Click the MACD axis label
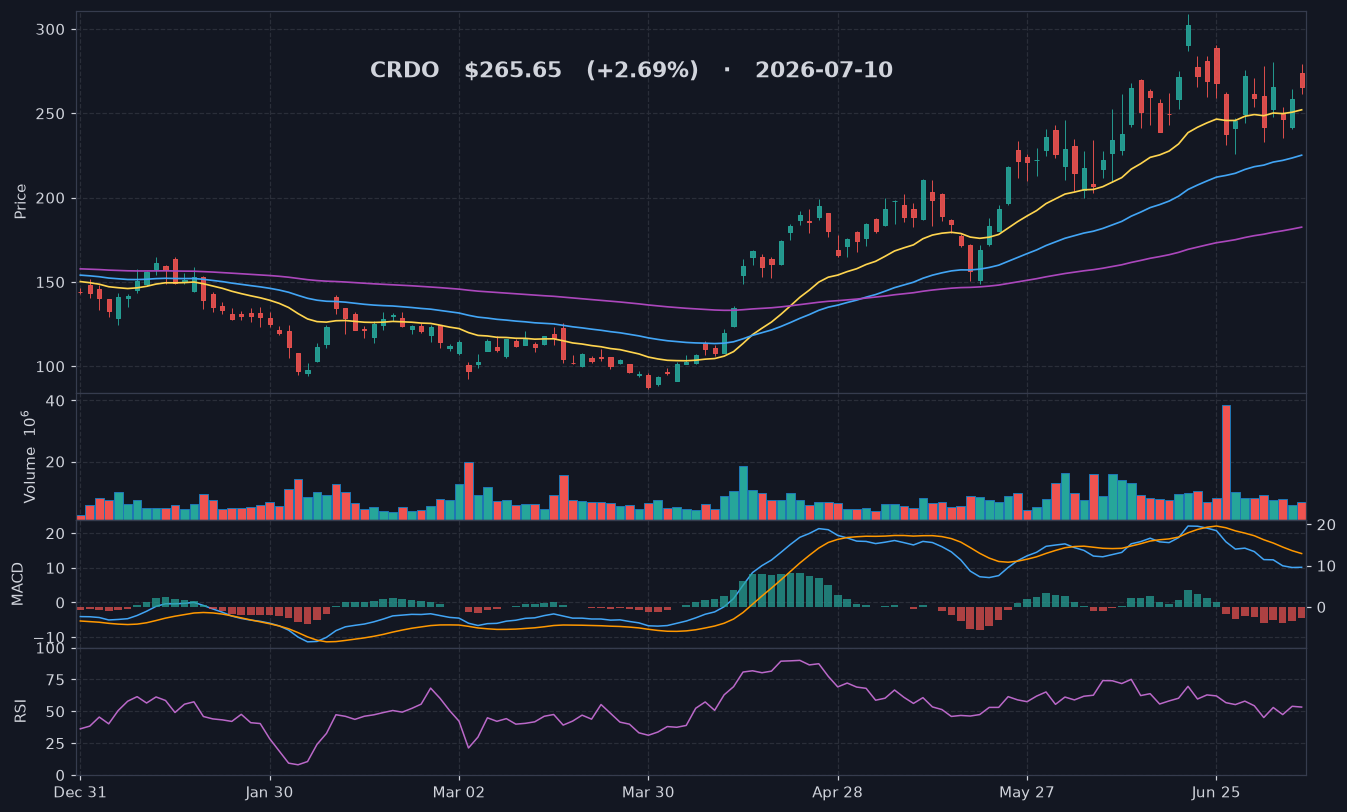Viewport: 1347px width, 812px height. (18, 583)
